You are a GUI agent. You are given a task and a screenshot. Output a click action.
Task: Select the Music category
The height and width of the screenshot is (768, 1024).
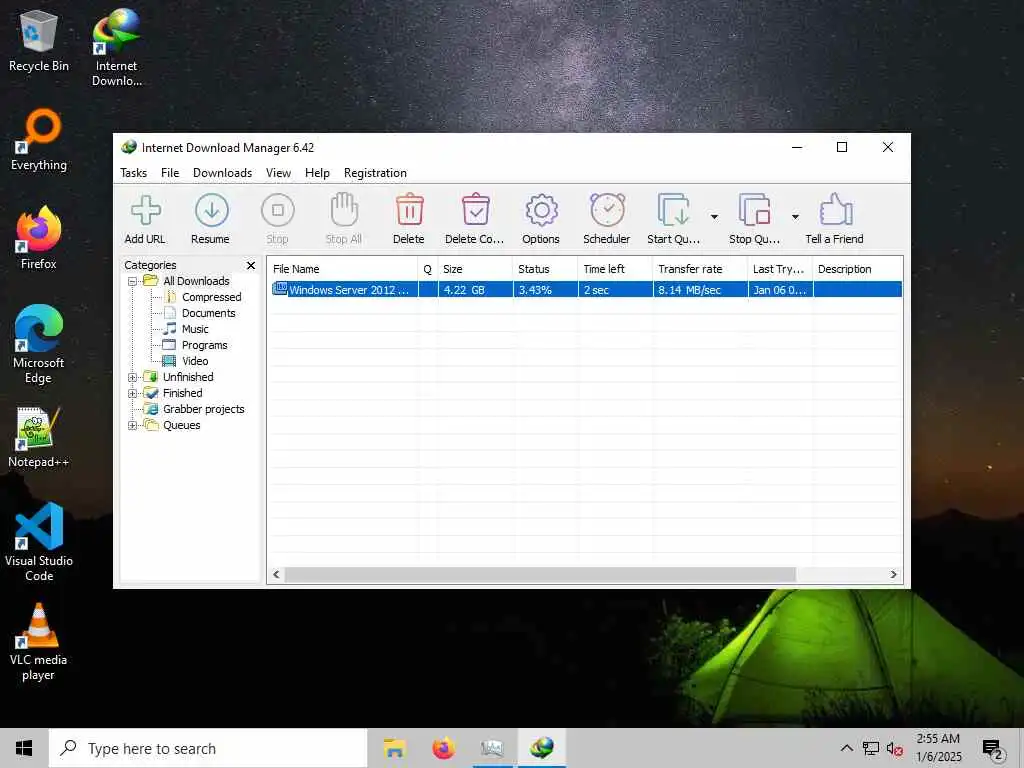(x=195, y=329)
